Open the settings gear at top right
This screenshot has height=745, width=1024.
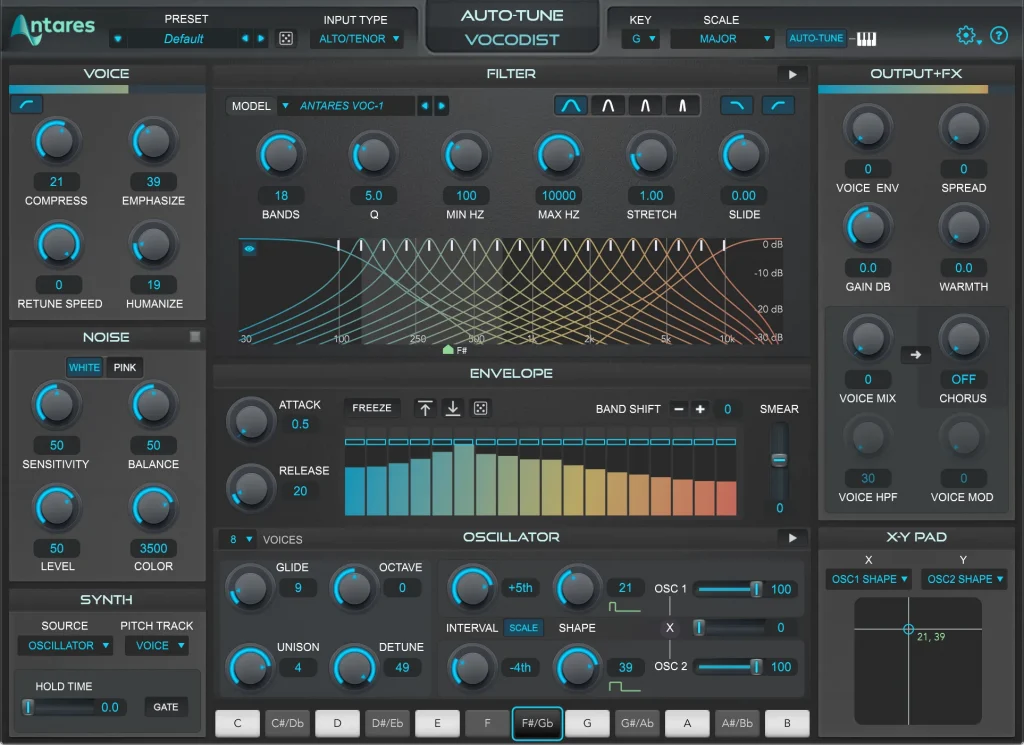pos(965,35)
